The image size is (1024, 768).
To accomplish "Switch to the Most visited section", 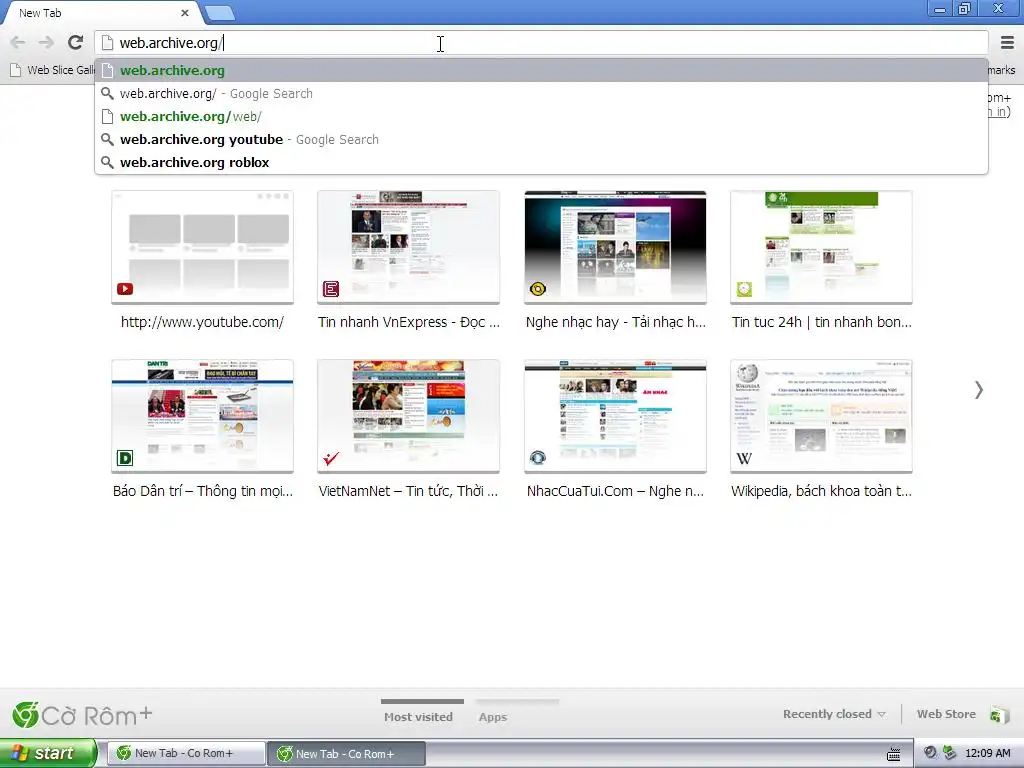I will (x=419, y=716).
